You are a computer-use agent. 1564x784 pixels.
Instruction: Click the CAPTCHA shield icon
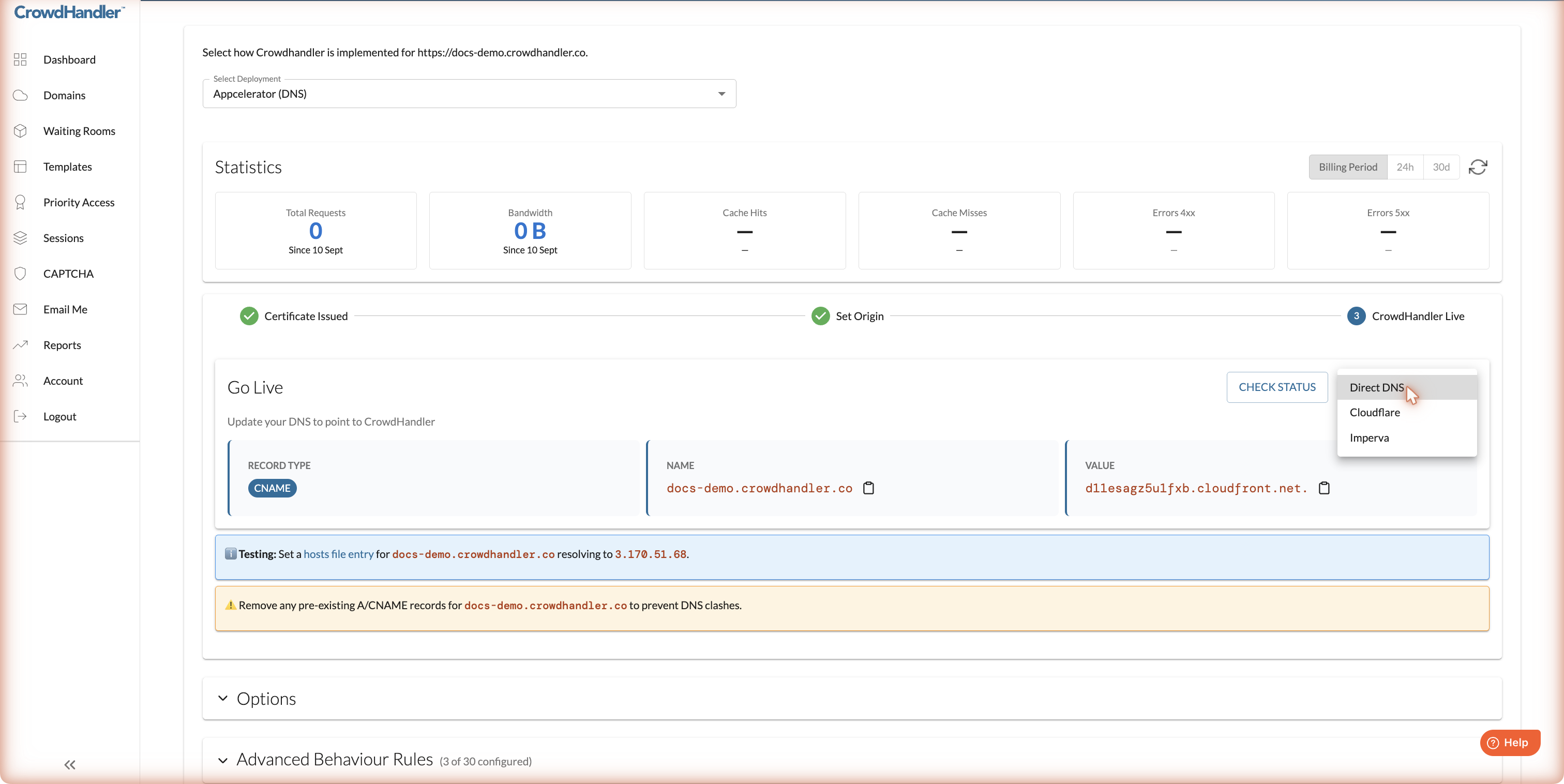20,274
